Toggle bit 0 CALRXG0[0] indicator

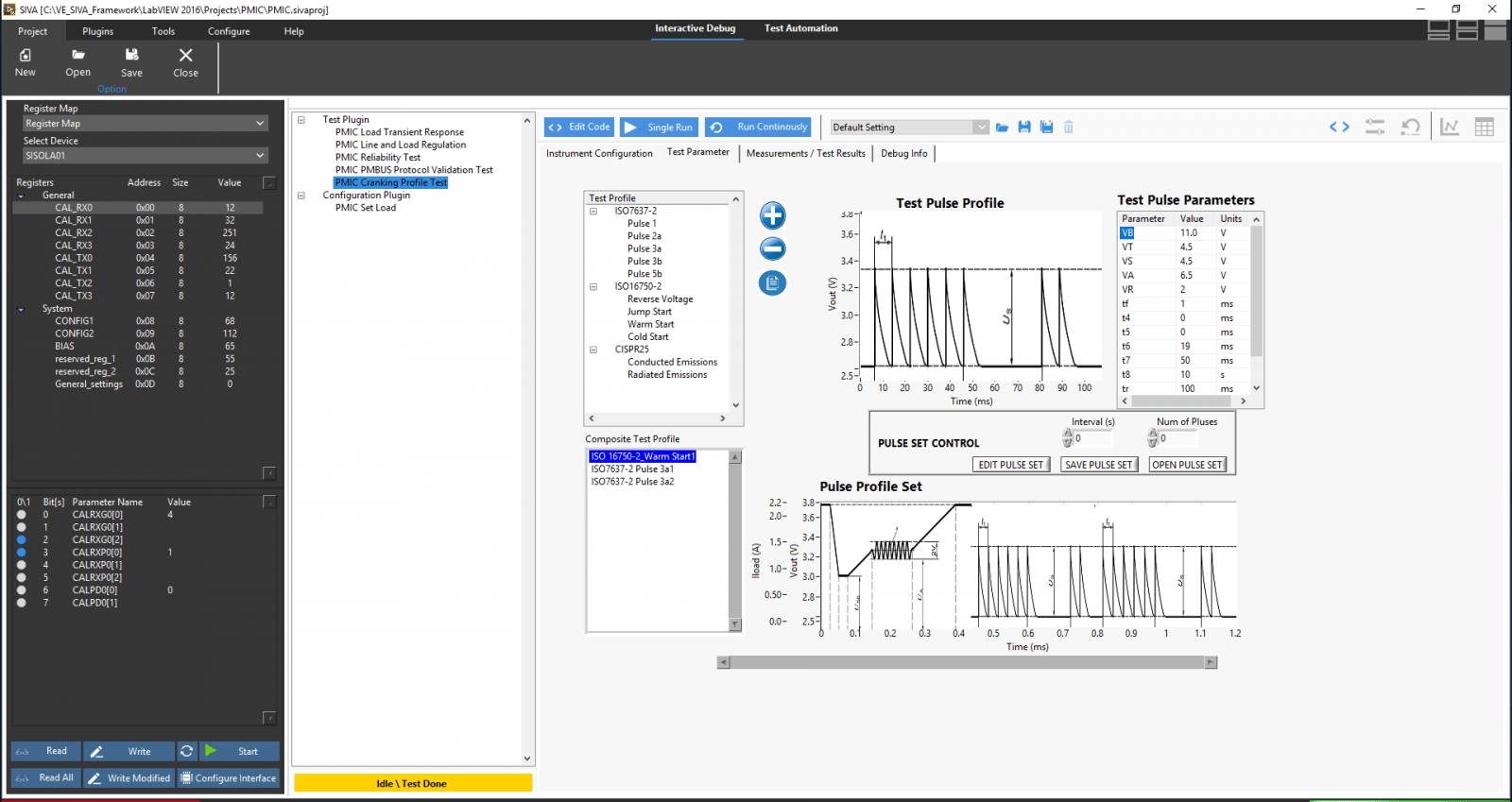point(22,515)
